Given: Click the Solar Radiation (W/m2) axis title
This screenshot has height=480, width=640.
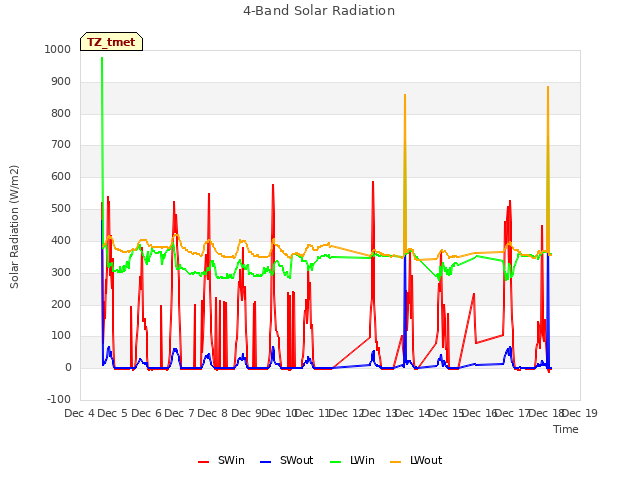Looking at the screenshot, I should click(14, 227).
